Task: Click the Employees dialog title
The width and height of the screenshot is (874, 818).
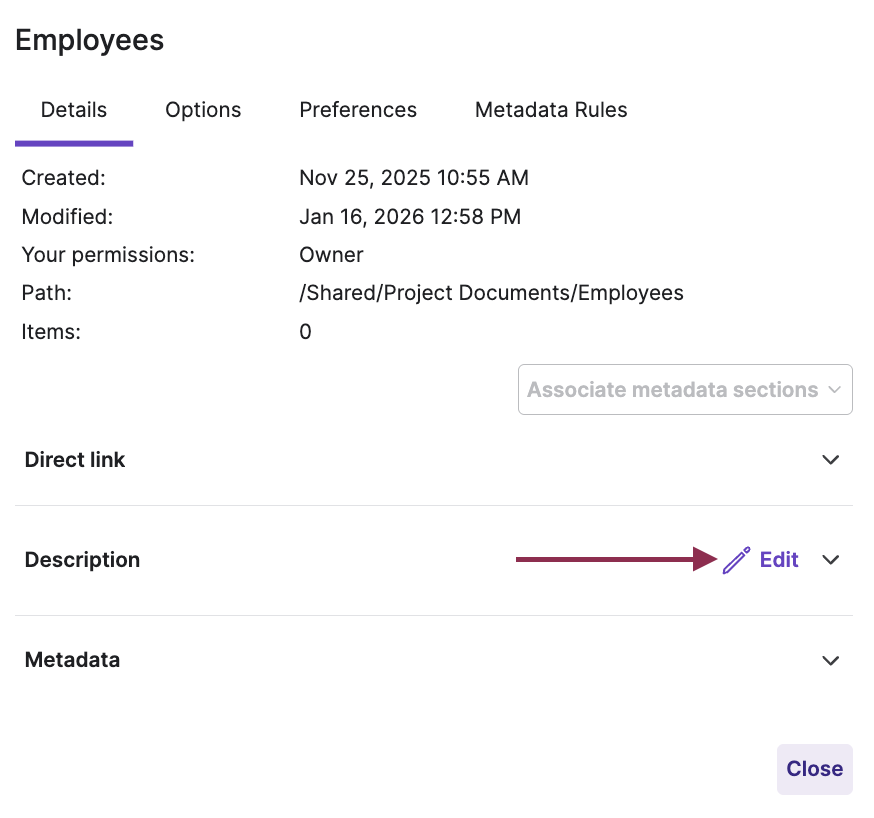Action: 89,40
